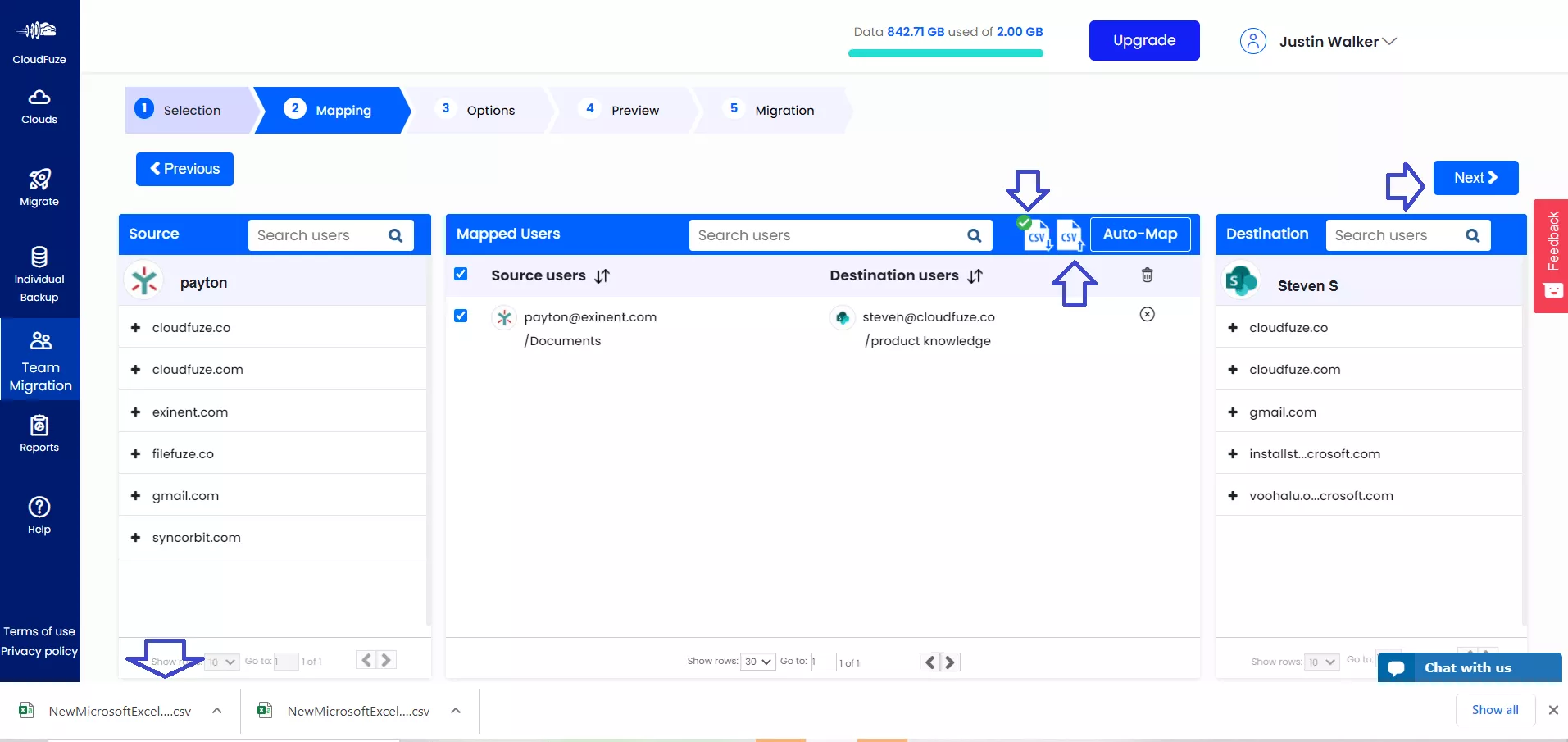Open the Terms of use link

coord(39,631)
